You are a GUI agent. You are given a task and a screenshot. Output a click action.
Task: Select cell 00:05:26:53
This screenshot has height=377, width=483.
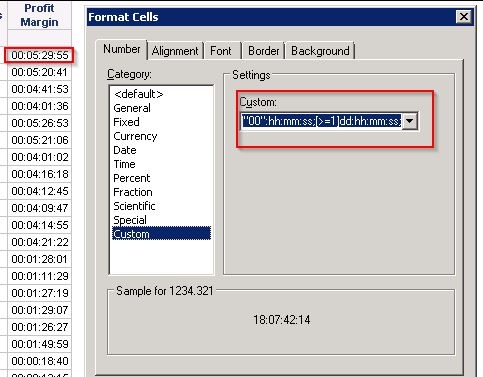[39, 123]
